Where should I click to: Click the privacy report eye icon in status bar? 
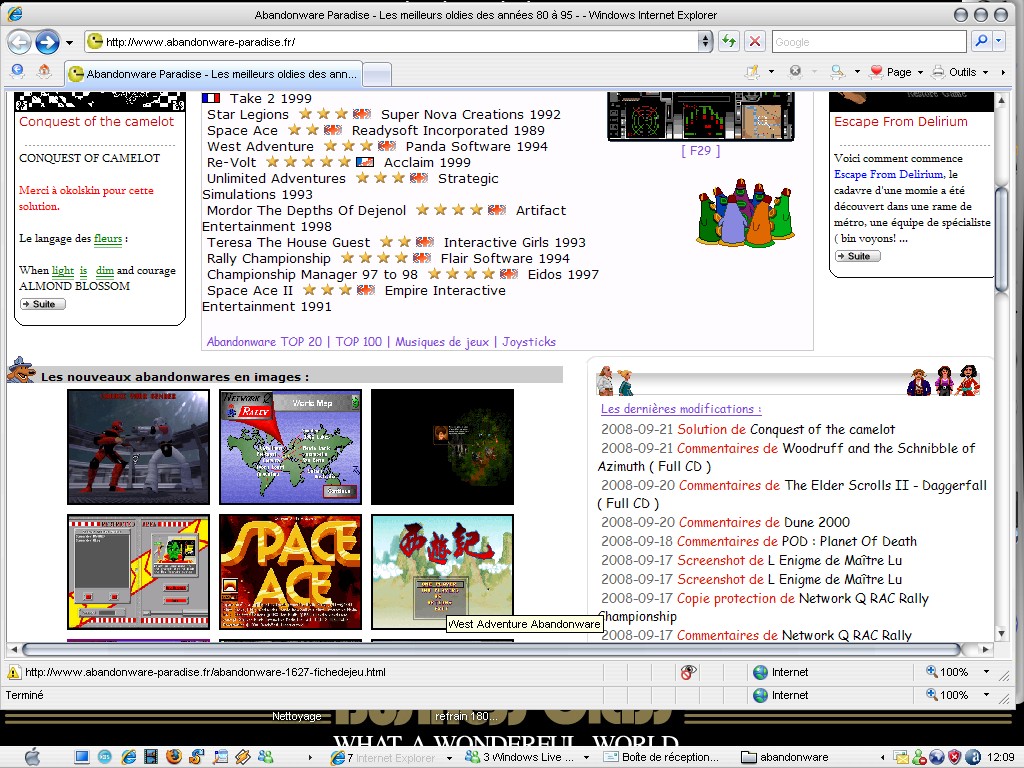688,672
